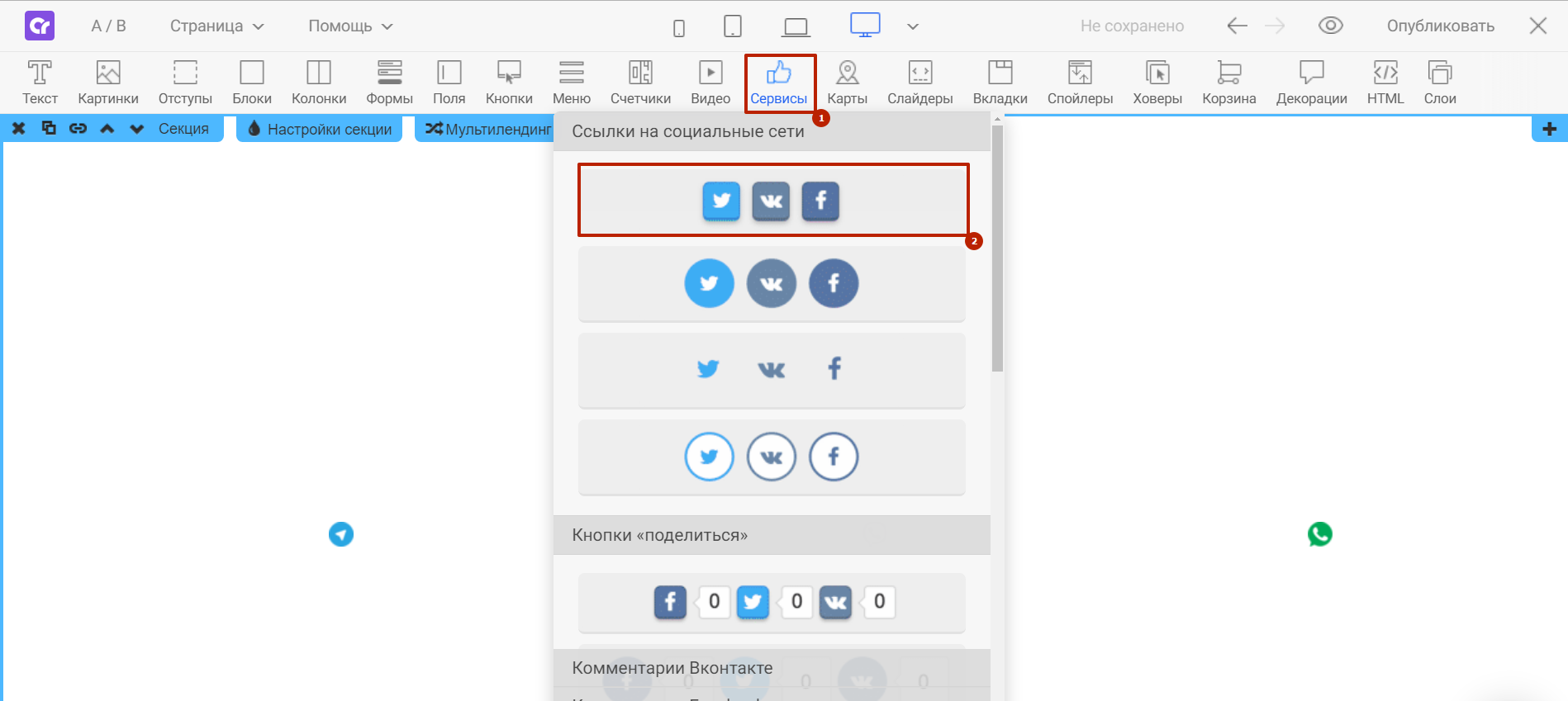Move section up
Screen dimensions: 1568x701
pyautogui.click(x=107, y=129)
